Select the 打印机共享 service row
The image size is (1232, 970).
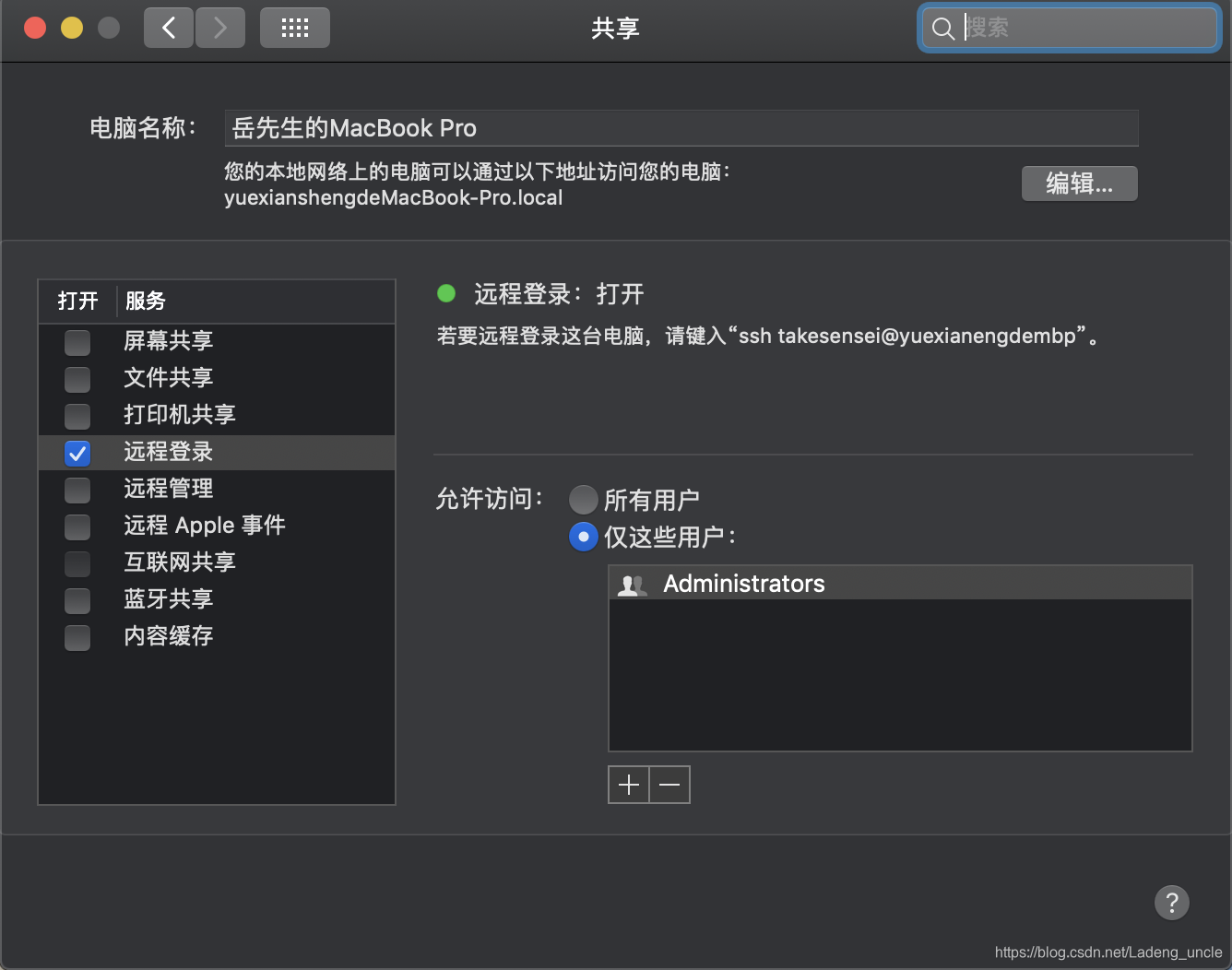(x=217, y=415)
